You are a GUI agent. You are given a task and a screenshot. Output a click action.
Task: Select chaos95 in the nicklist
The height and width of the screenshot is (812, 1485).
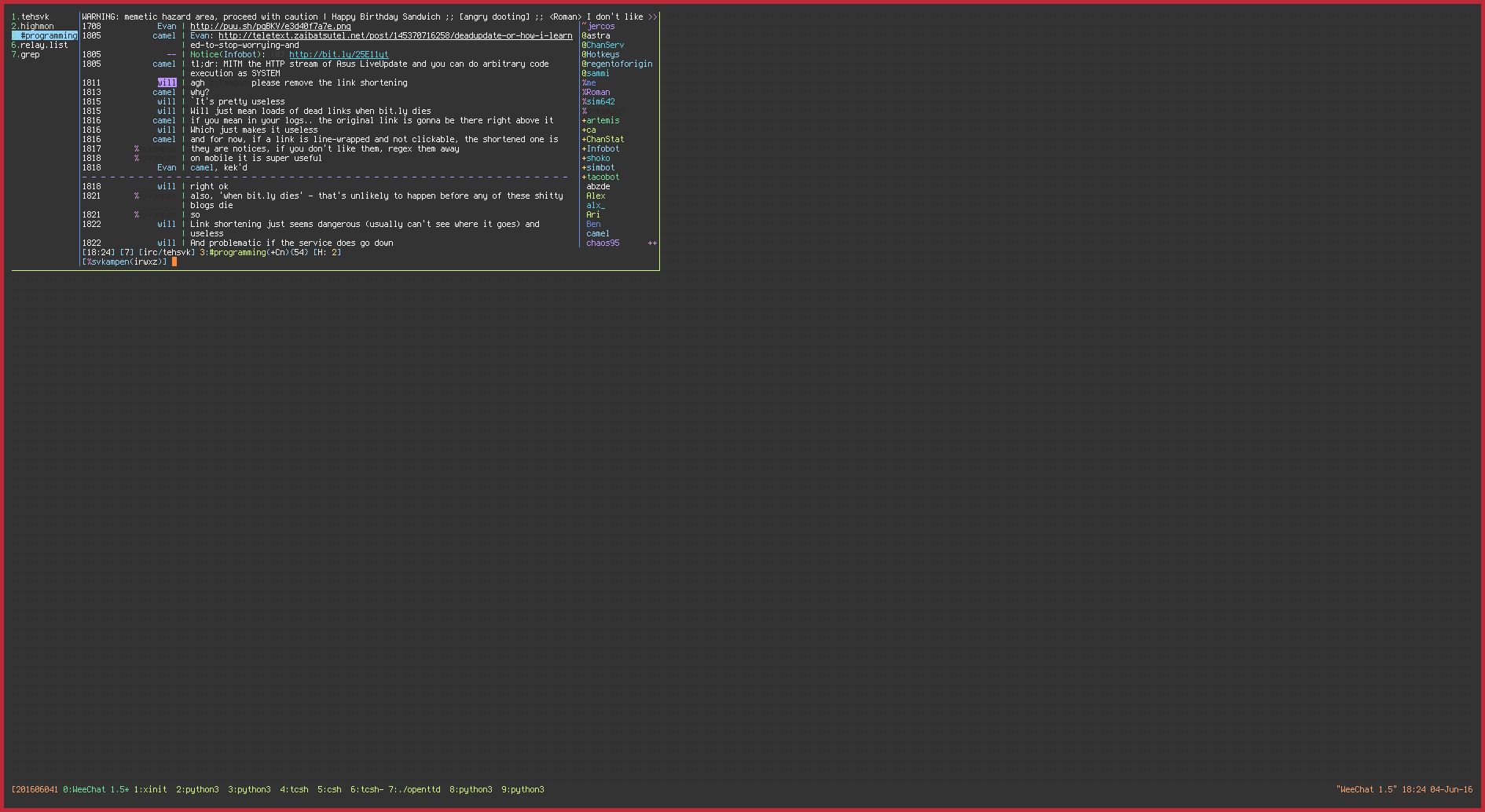click(603, 243)
